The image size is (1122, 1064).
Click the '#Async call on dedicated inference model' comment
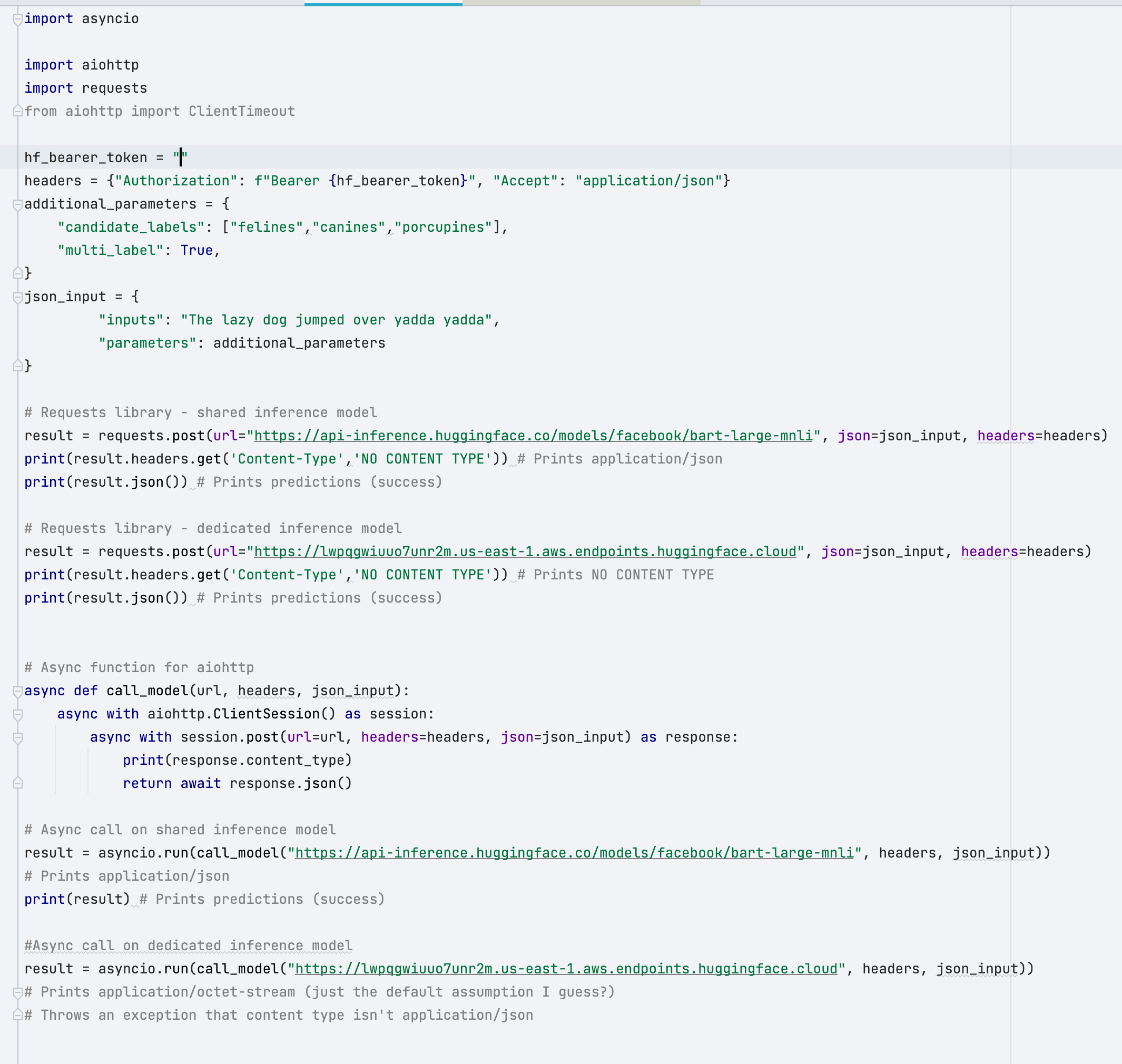[x=188, y=945]
